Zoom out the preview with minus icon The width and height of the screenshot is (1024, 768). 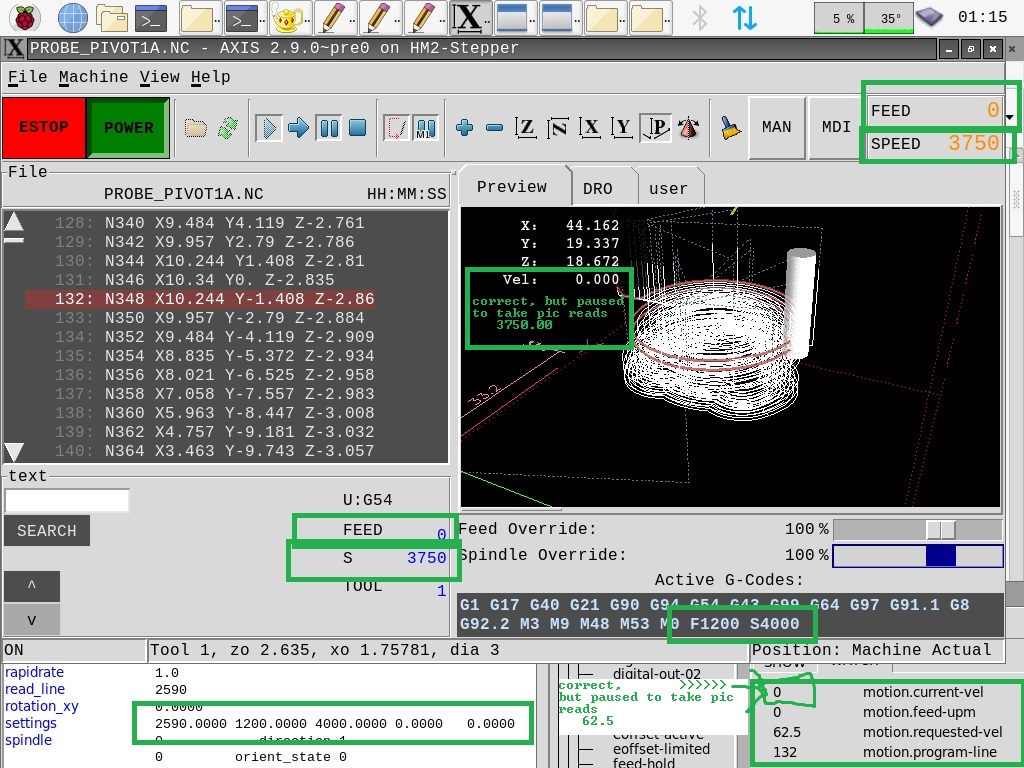pos(494,128)
